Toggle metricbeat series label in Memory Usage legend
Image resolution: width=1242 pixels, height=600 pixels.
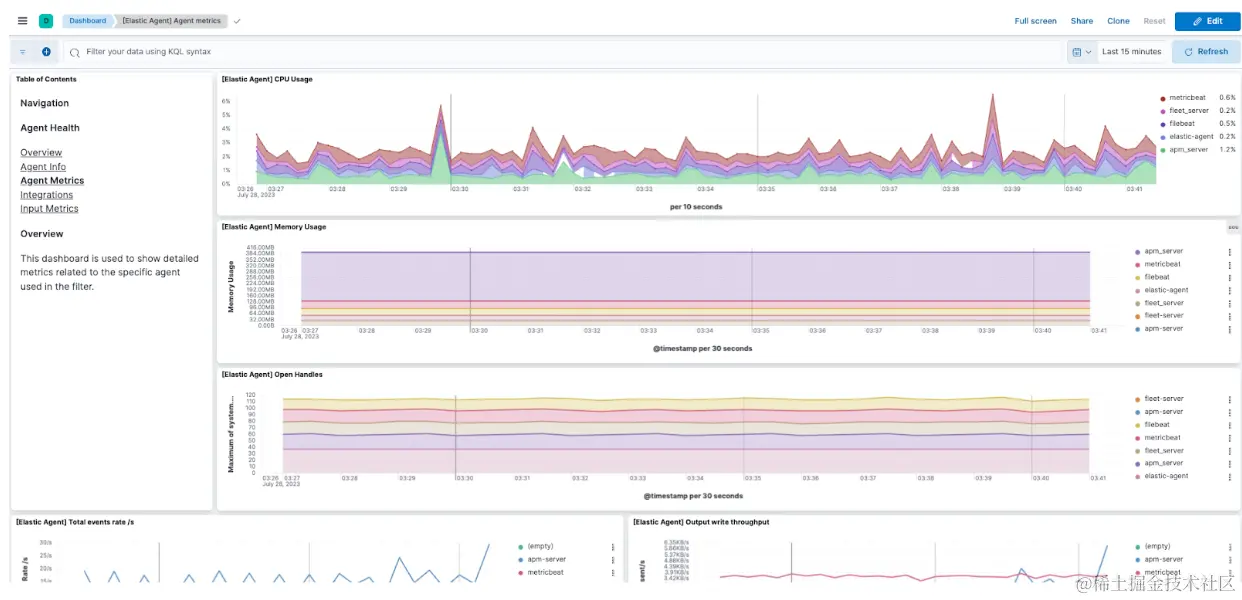click(x=1163, y=265)
